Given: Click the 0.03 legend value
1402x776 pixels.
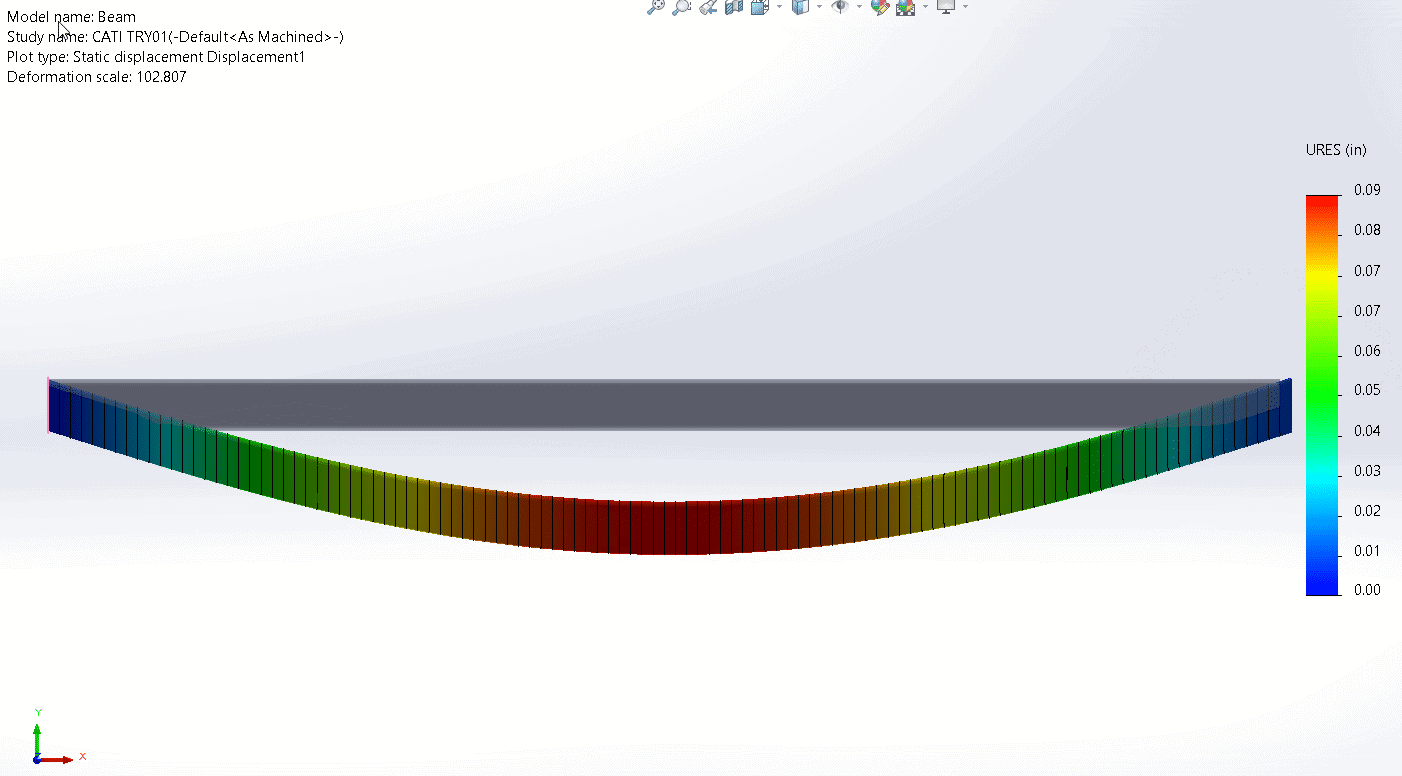Looking at the screenshot, I should tap(1367, 470).
